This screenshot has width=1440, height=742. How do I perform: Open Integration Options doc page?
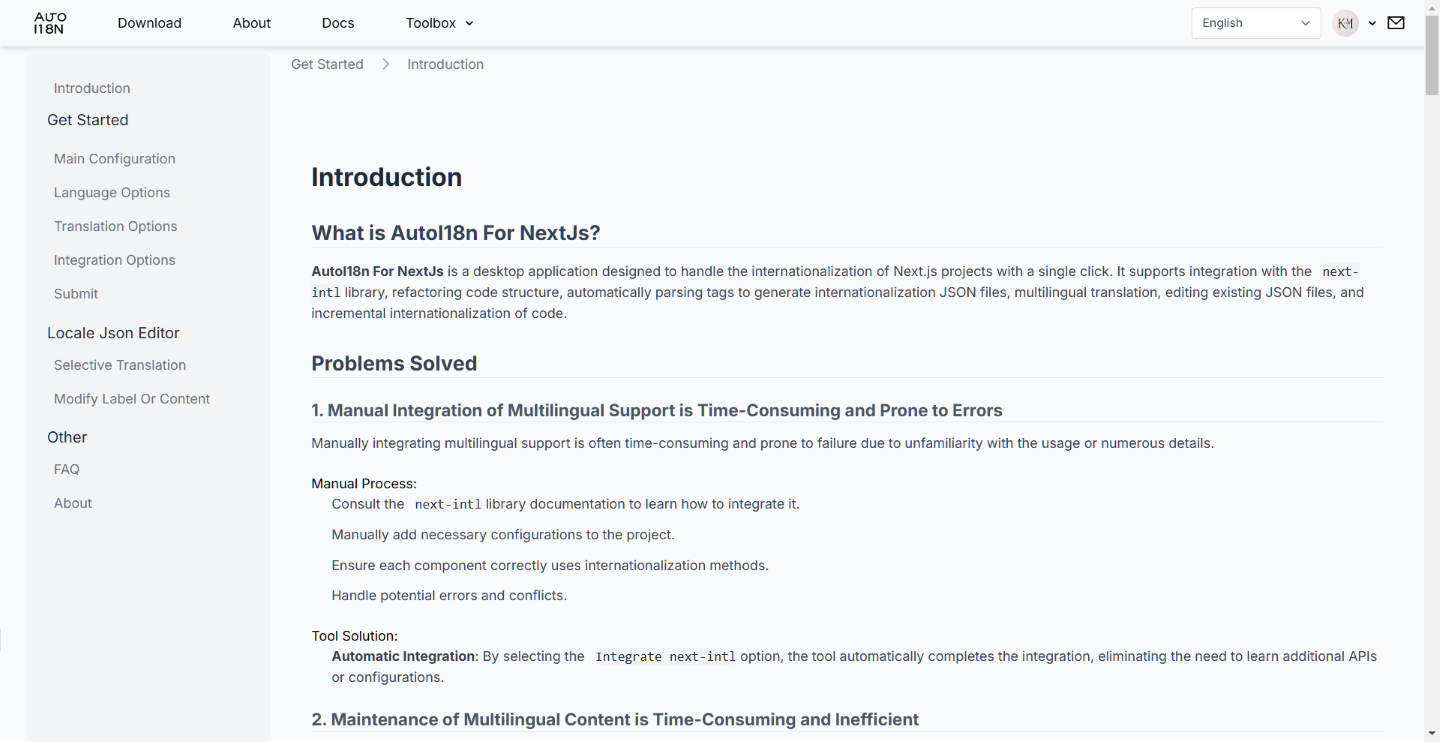point(114,260)
